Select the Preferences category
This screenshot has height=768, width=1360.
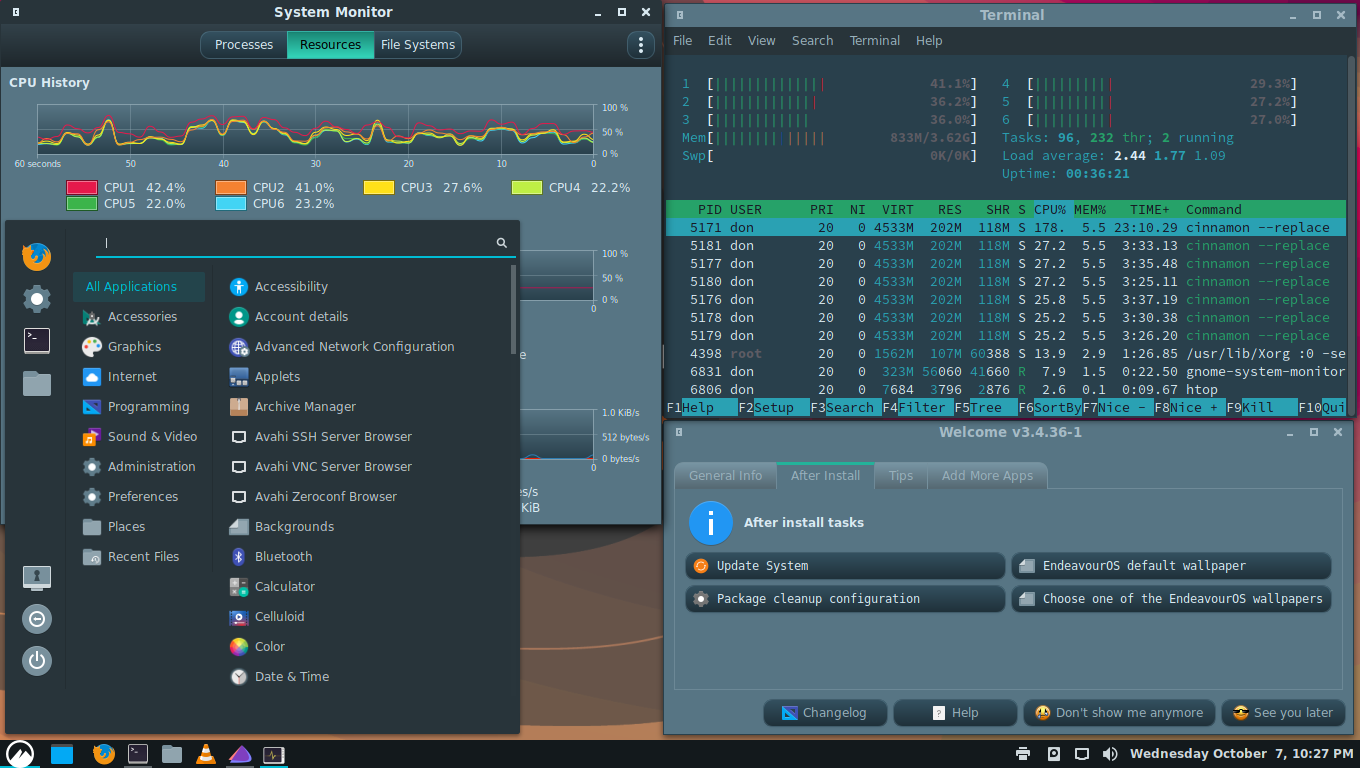139,497
